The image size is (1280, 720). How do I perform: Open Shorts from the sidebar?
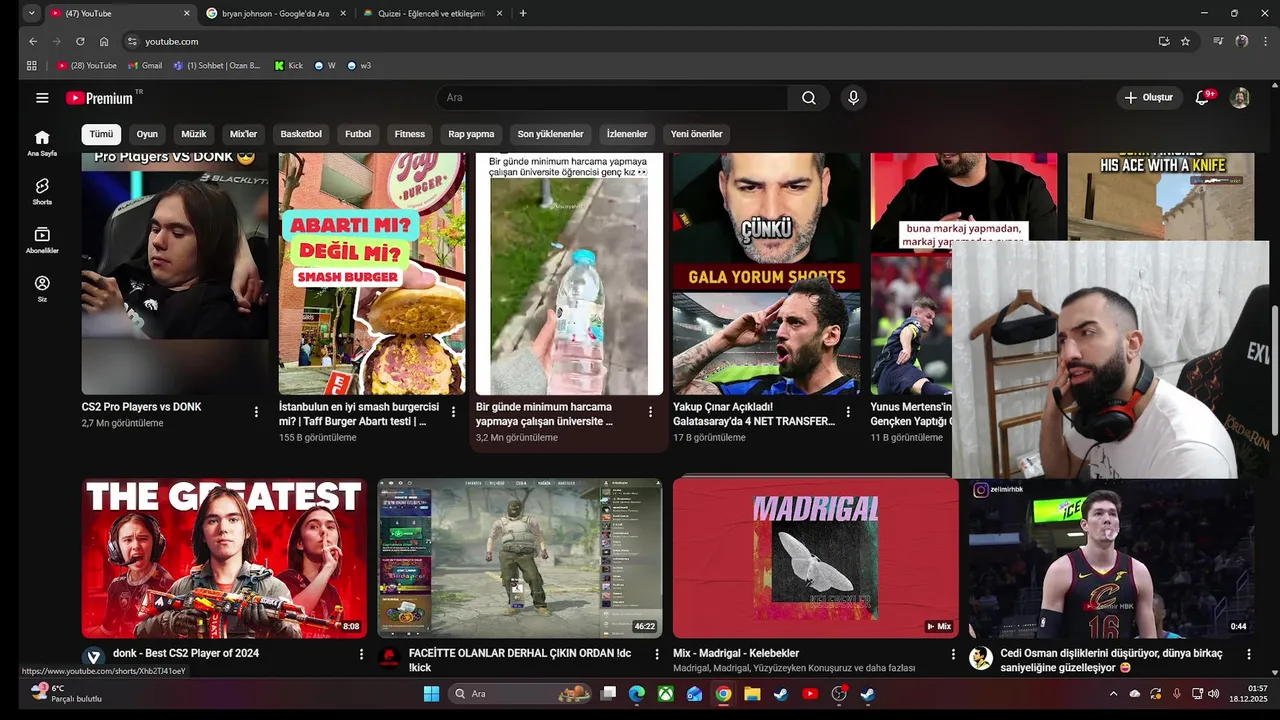click(x=42, y=192)
